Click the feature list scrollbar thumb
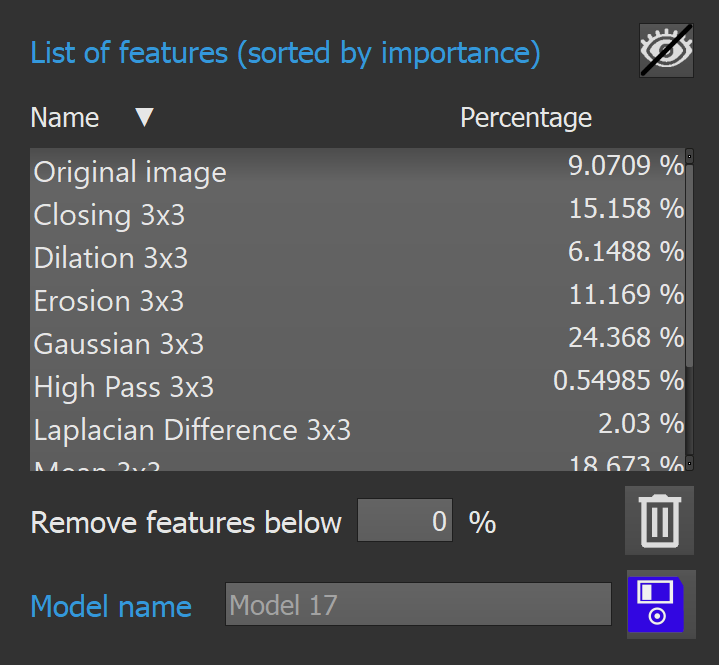The height and width of the screenshot is (665, 719). click(689, 266)
